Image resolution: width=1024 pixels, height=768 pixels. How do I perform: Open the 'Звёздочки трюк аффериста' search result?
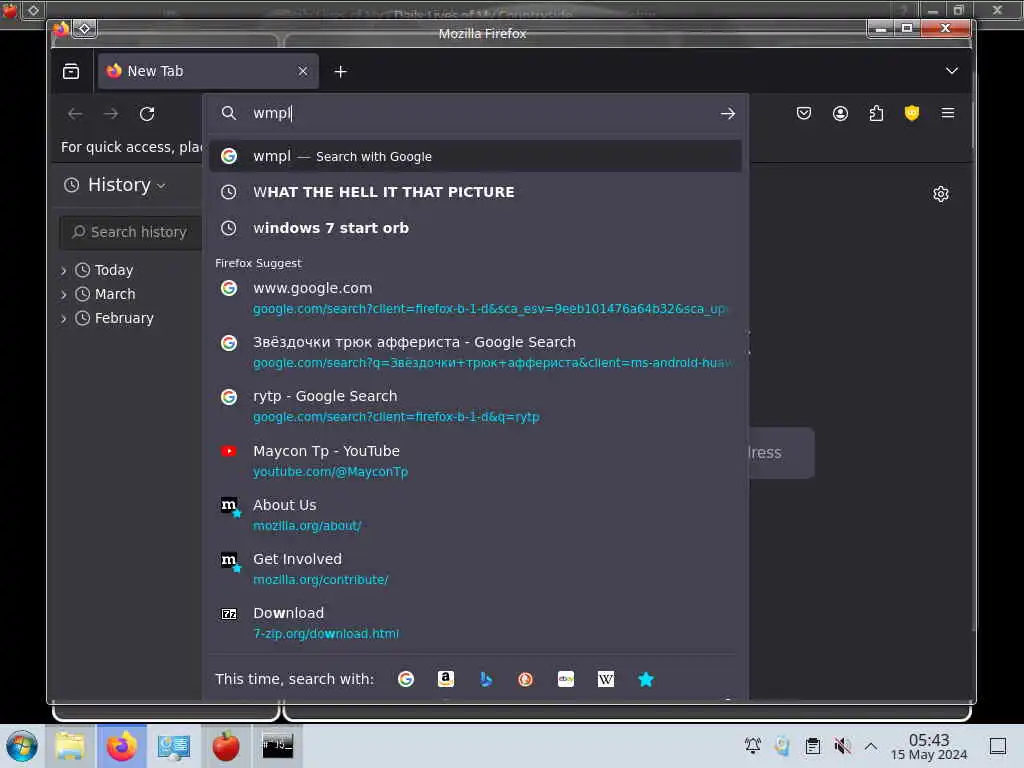click(475, 352)
